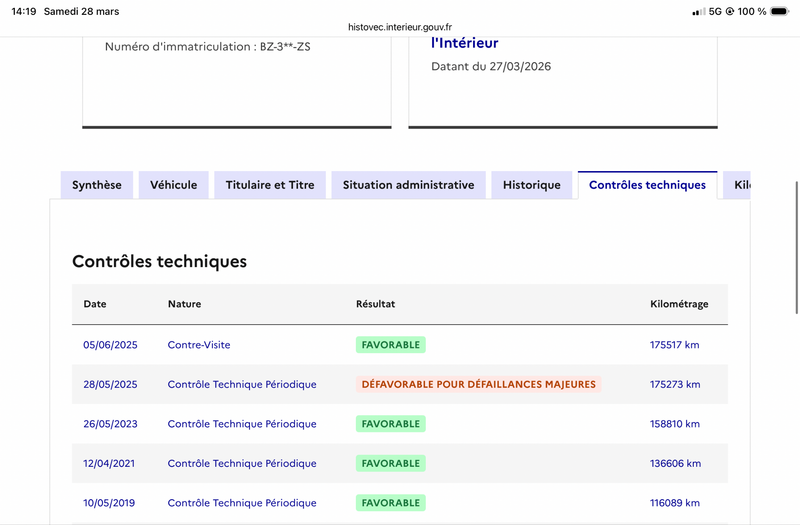
Task: Click the FAVORABLE badge for 12/04/2021
Action: tap(390, 464)
